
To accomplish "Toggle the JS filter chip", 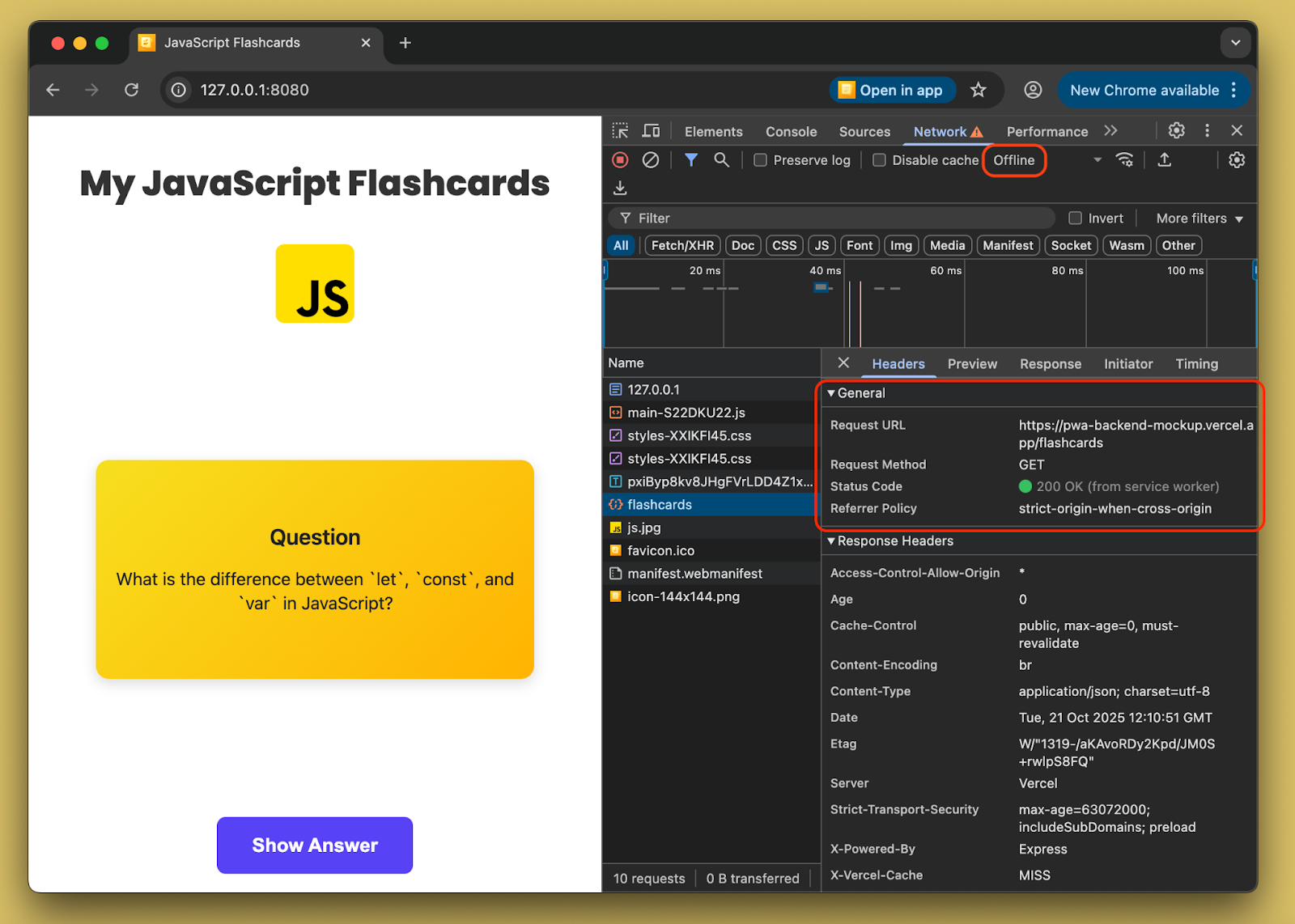I will click(822, 245).
